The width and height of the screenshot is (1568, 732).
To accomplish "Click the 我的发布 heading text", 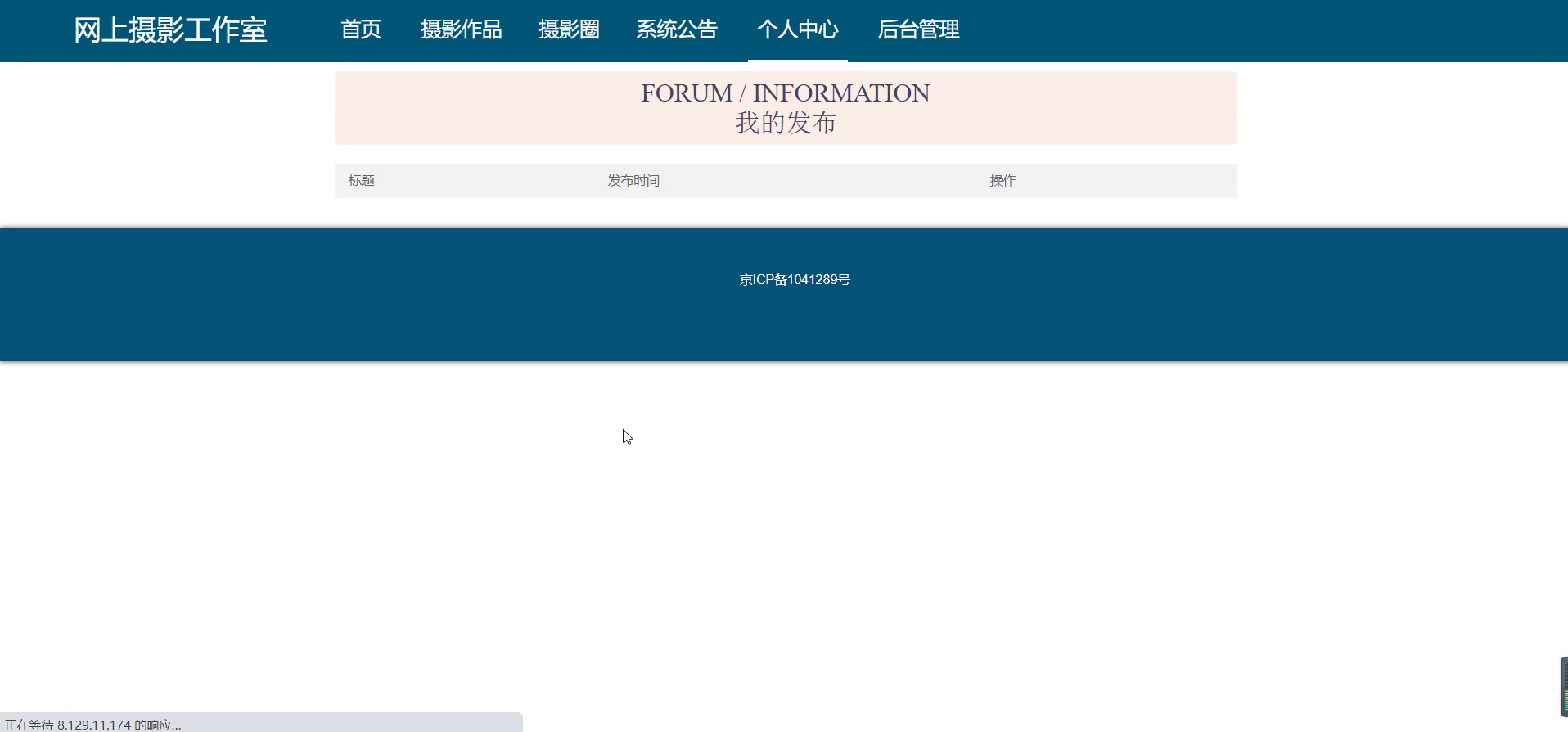I will pyautogui.click(x=786, y=123).
